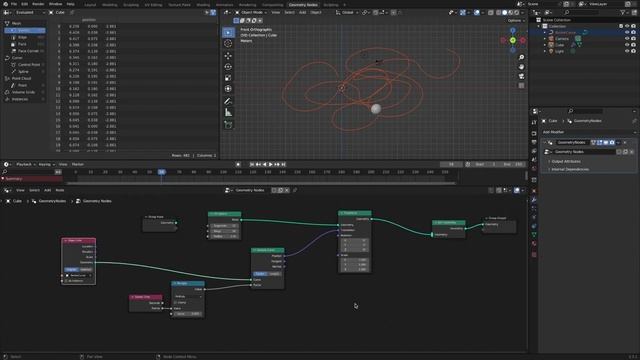
Task: Select the Measure tool in viewport toolbar
Action: 228,113
